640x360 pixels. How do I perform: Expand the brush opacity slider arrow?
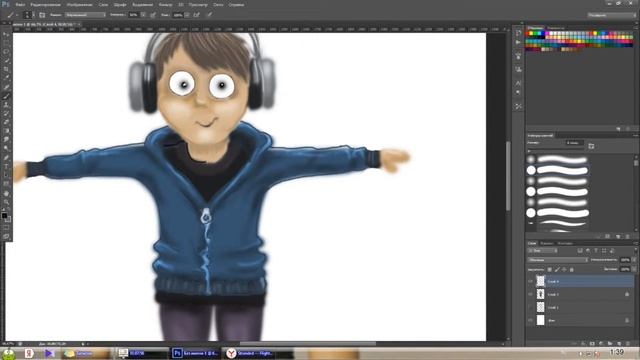click(x=143, y=15)
